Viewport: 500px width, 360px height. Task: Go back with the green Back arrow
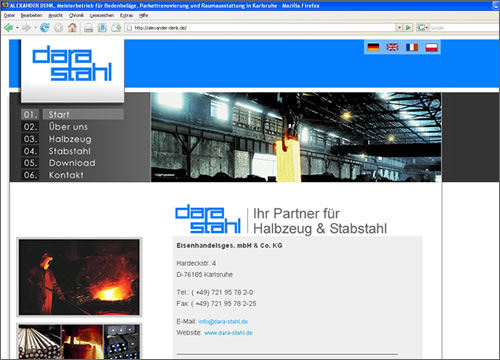point(8,28)
